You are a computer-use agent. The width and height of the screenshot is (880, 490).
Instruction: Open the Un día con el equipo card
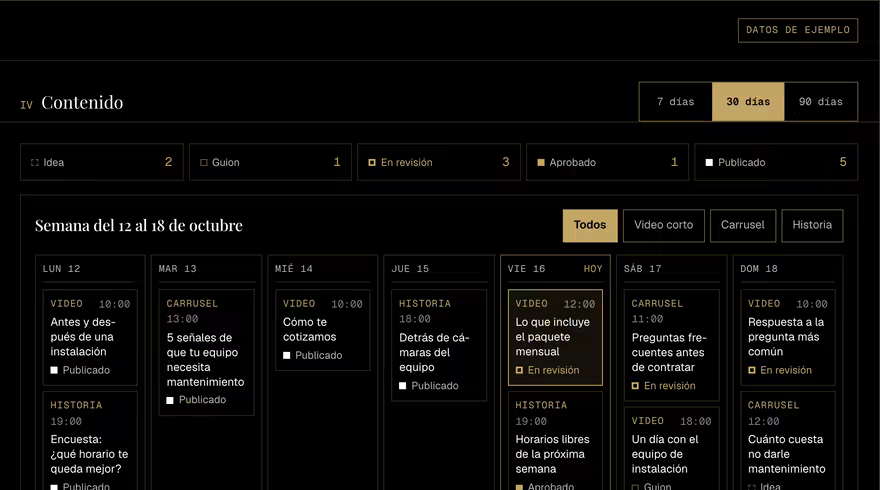coord(671,448)
